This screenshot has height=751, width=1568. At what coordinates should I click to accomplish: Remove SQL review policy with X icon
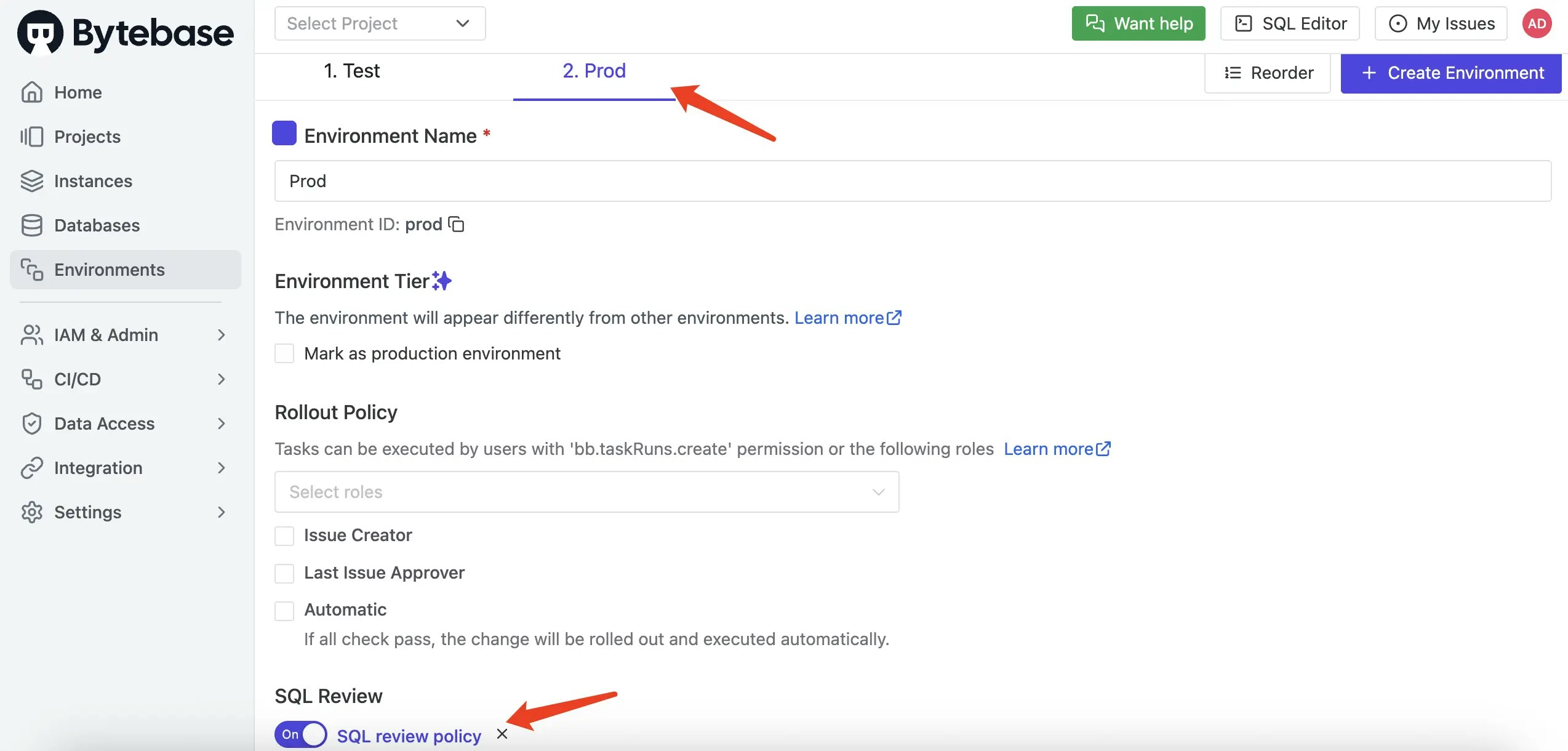pyautogui.click(x=502, y=734)
